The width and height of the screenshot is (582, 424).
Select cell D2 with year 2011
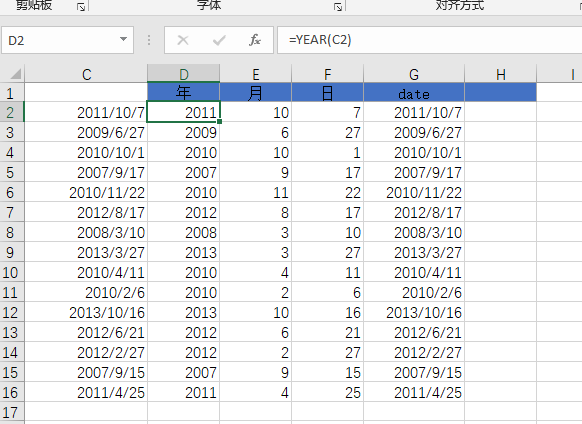184,112
